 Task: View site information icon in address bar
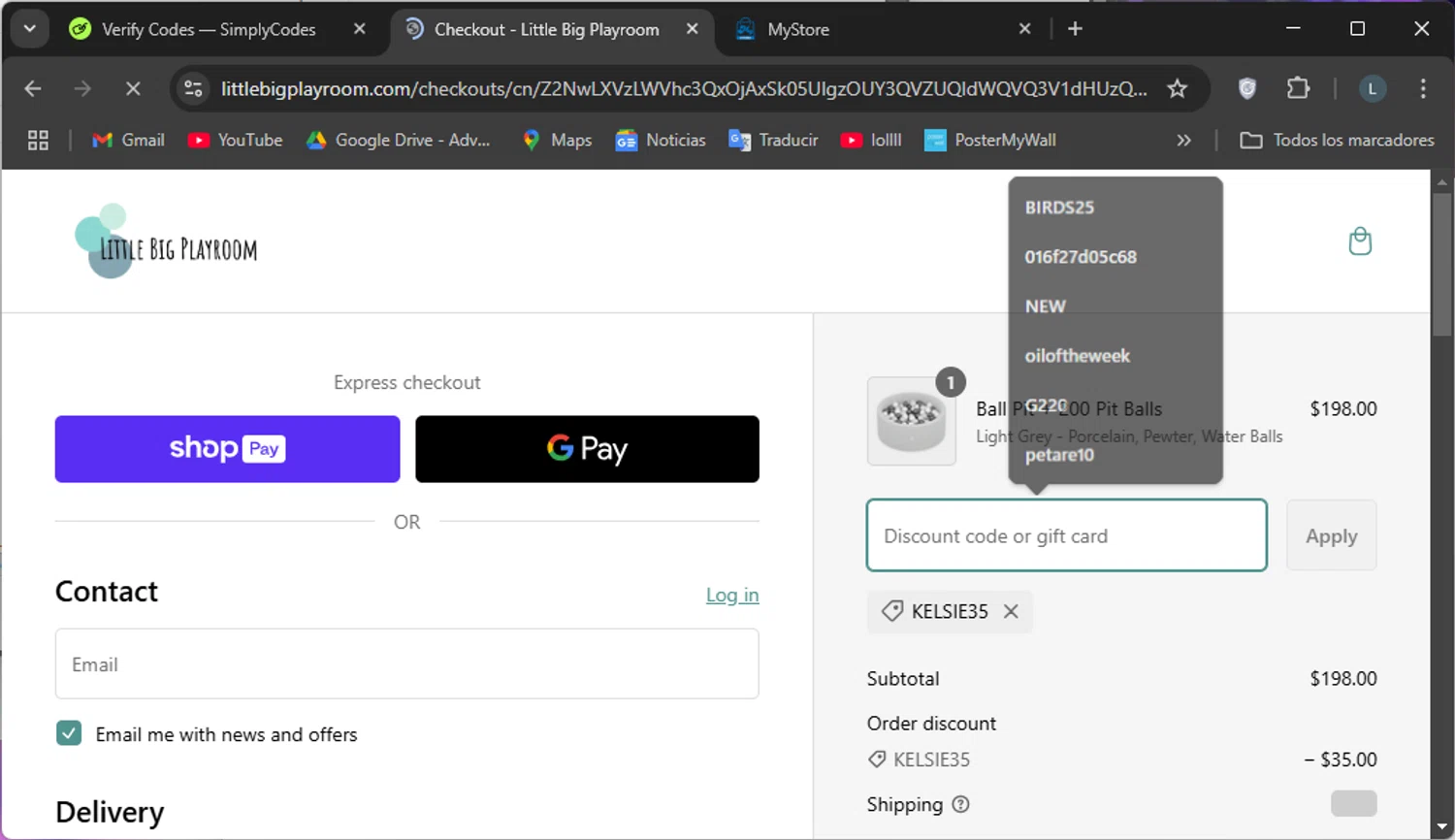(x=194, y=89)
